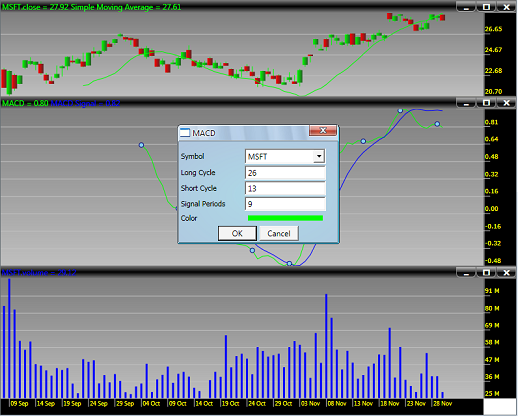Minimize the MSFT price chart panel
The height and width of the screenshot is (416, 518).
click(x=466, y=7)
